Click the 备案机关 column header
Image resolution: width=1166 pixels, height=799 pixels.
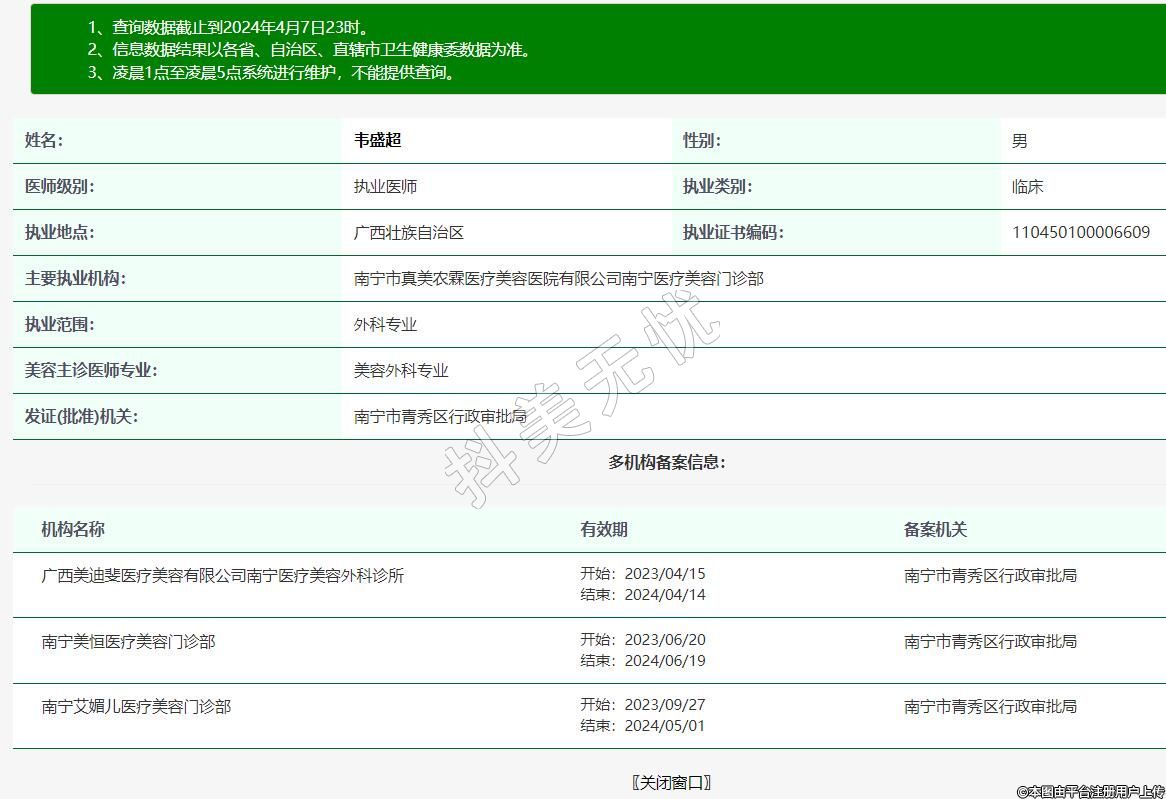pyautogui.click(x=935, y=530)
